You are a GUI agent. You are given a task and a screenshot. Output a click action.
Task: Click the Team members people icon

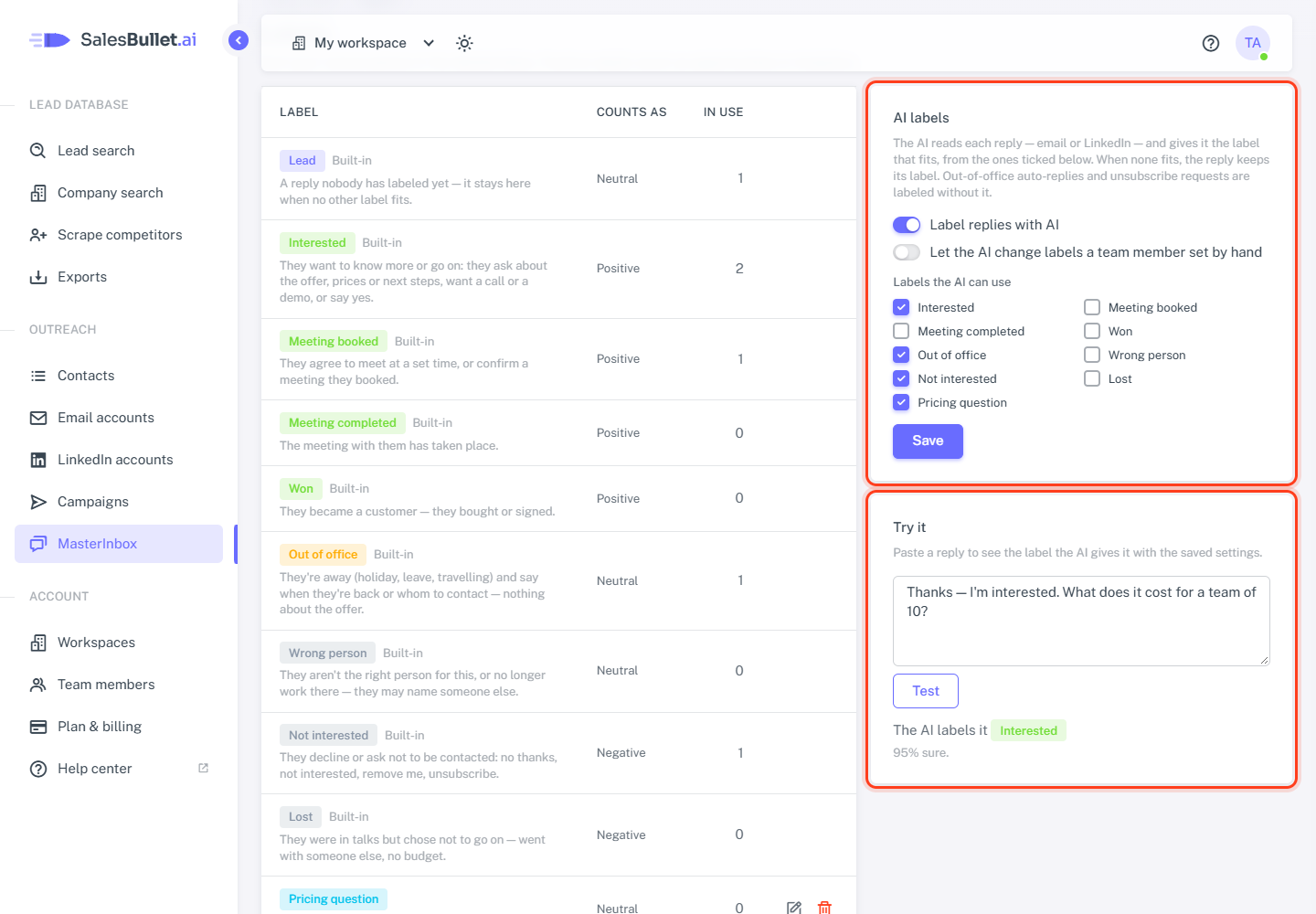pos(38,685)
